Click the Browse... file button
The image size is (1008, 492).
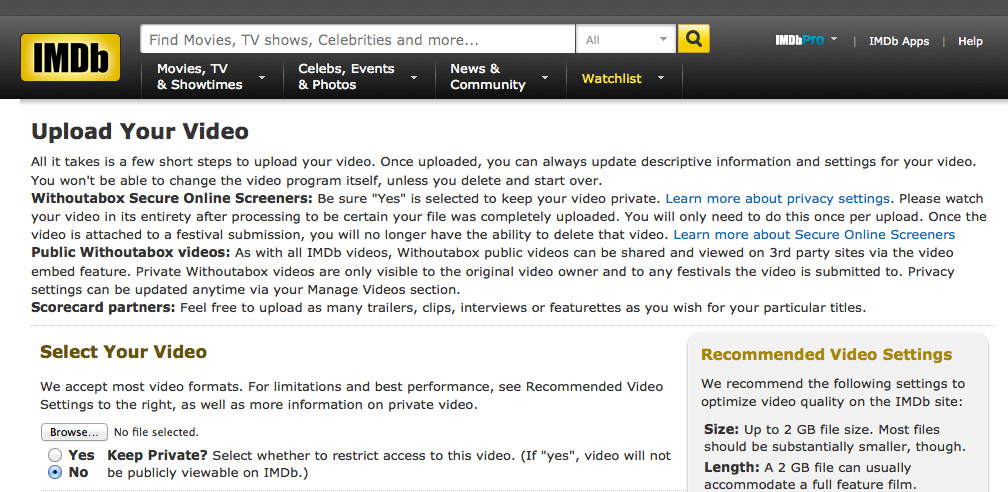pos(74,432)
